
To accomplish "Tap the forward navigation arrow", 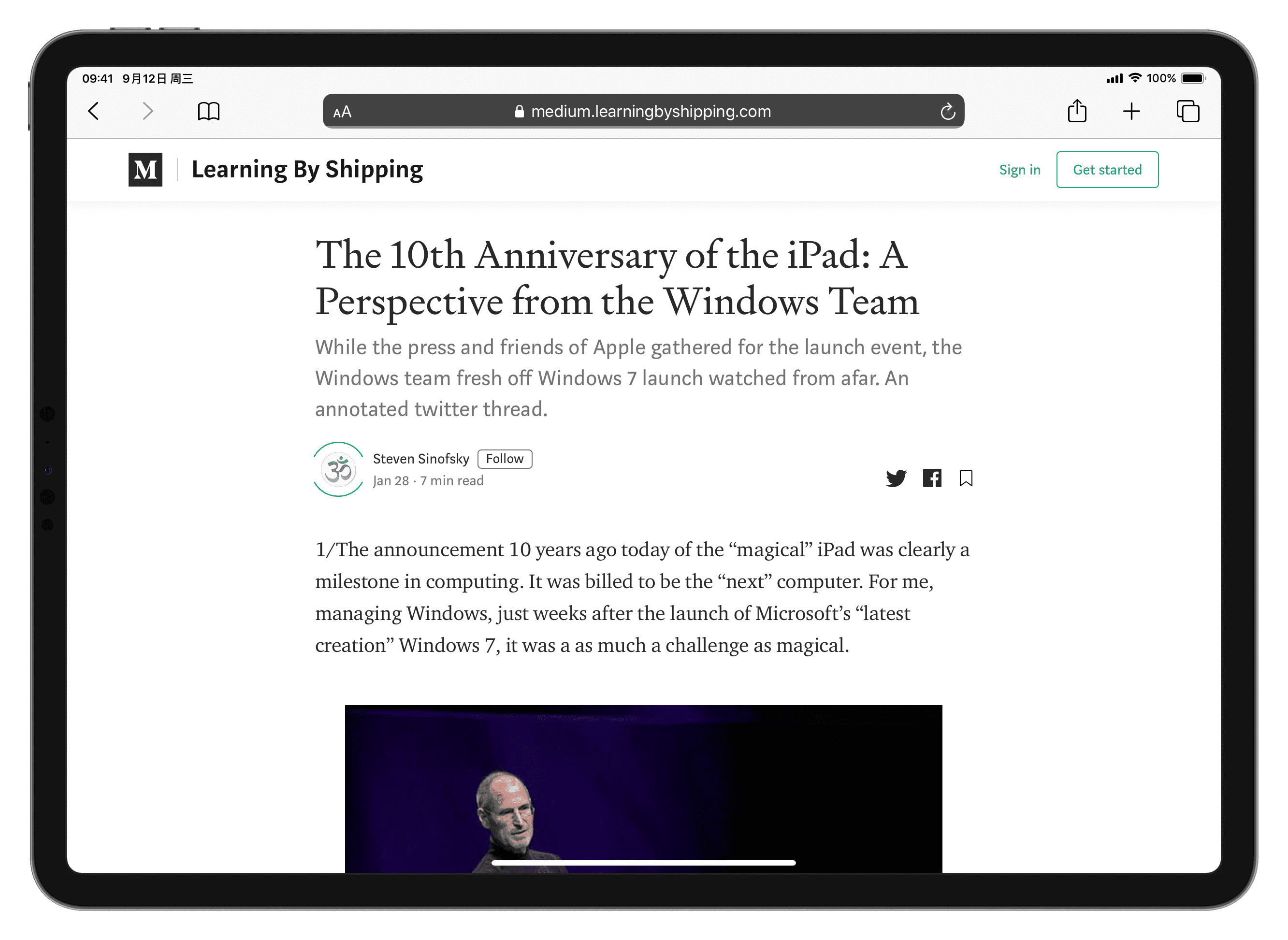I will pos(148,111).
